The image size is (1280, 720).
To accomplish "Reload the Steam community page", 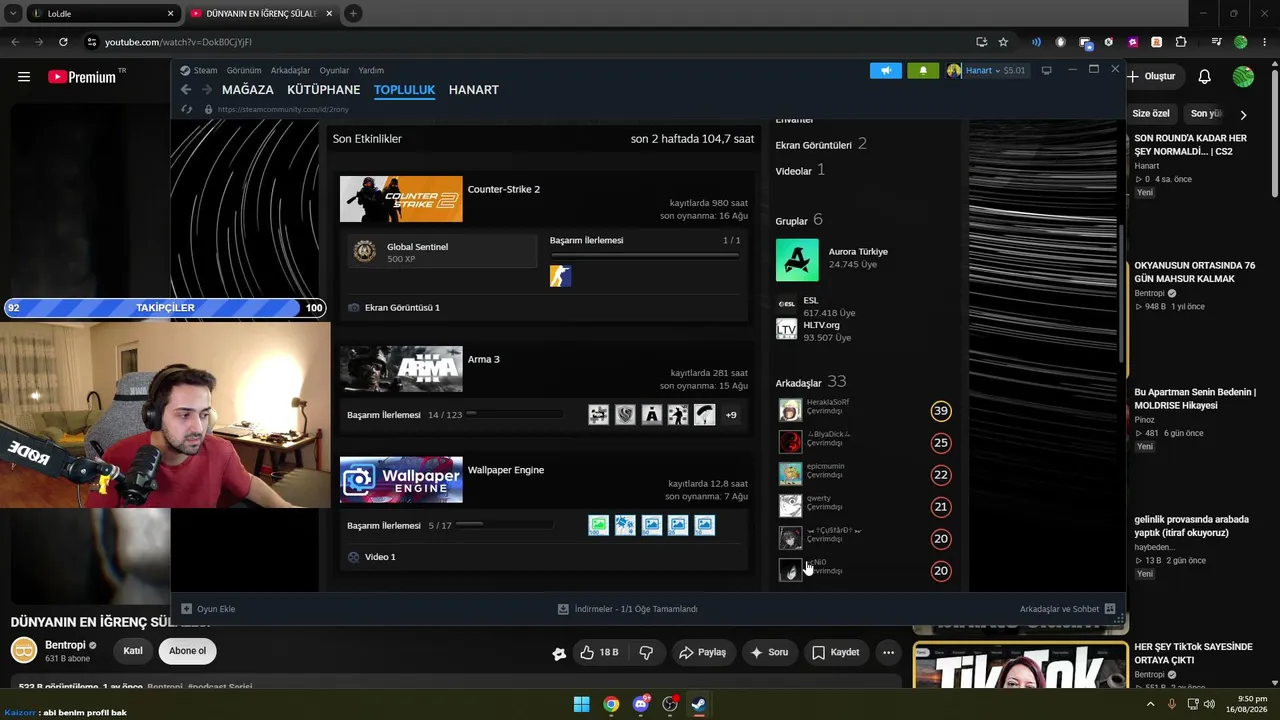I will [x=187, y=109].
